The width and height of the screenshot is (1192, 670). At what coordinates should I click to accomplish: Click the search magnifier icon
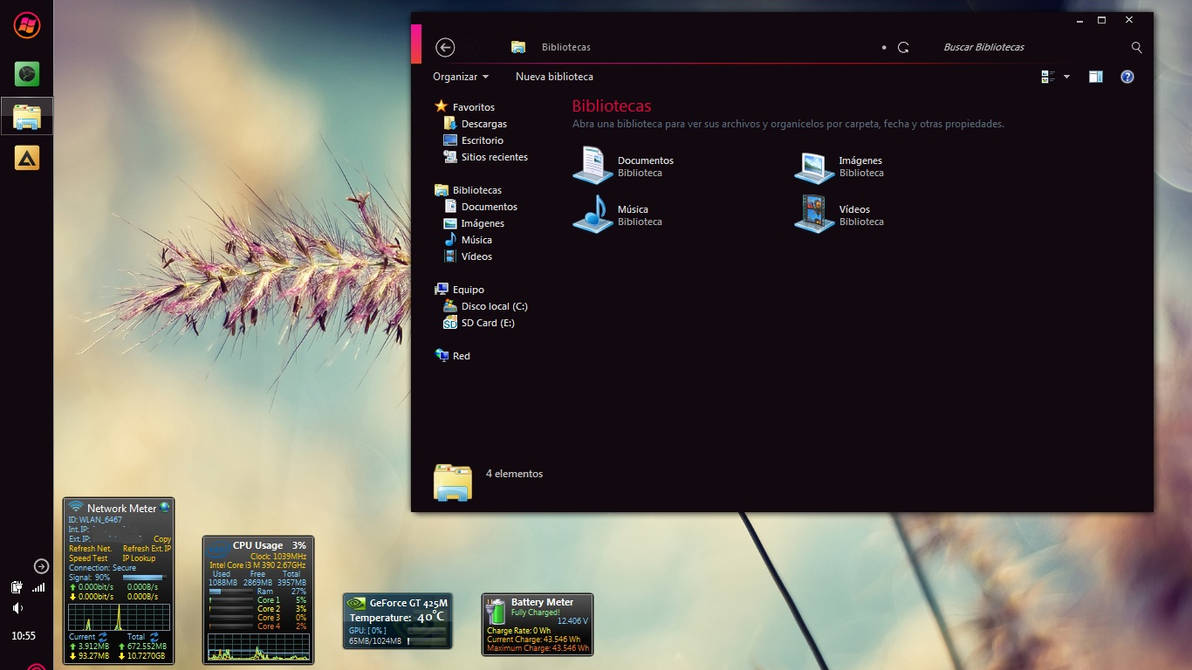1137,47
